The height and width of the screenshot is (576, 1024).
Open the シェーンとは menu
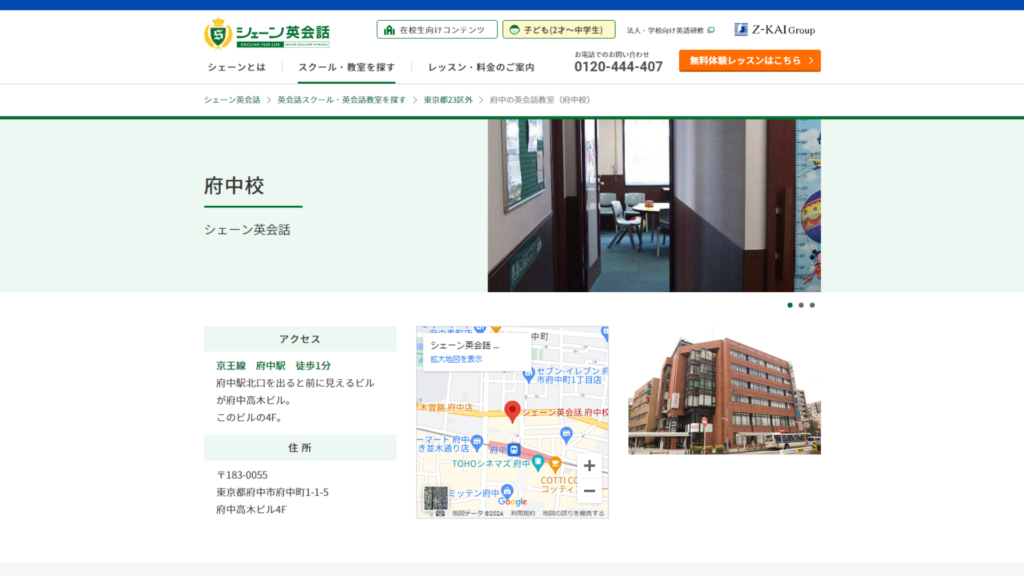pos(236,67)
